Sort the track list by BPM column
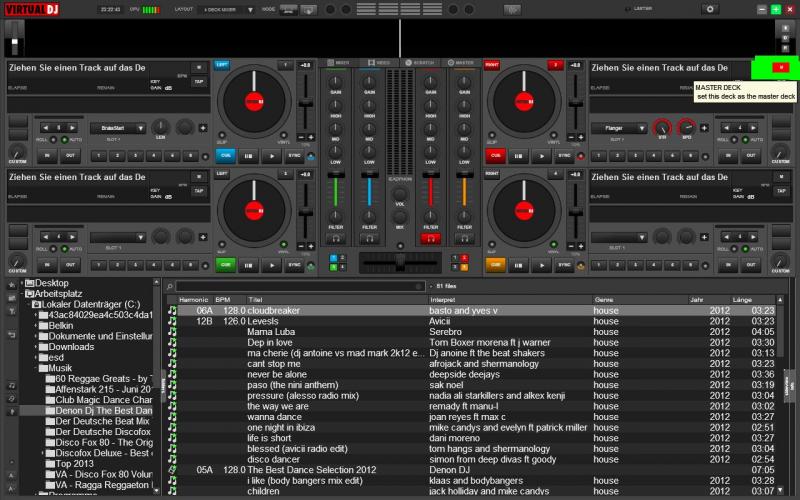 tap(223, 299)
